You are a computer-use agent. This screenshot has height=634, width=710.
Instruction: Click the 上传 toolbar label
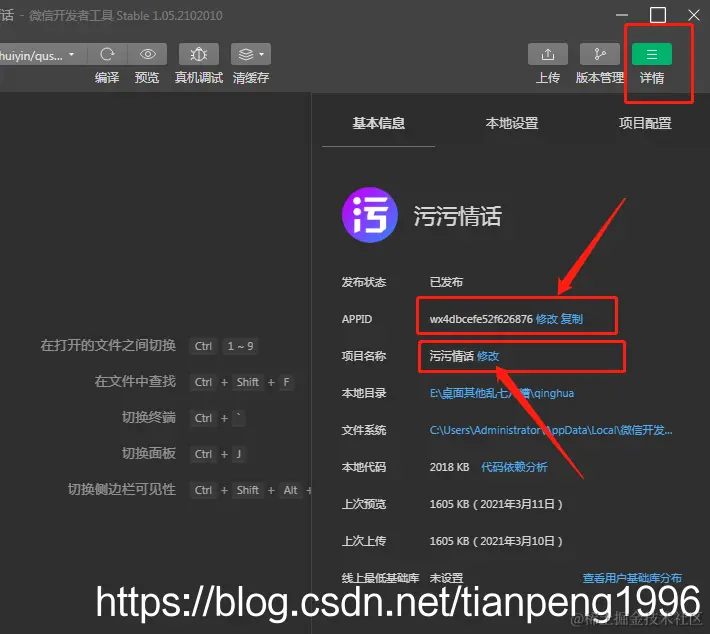click(548, 78)
